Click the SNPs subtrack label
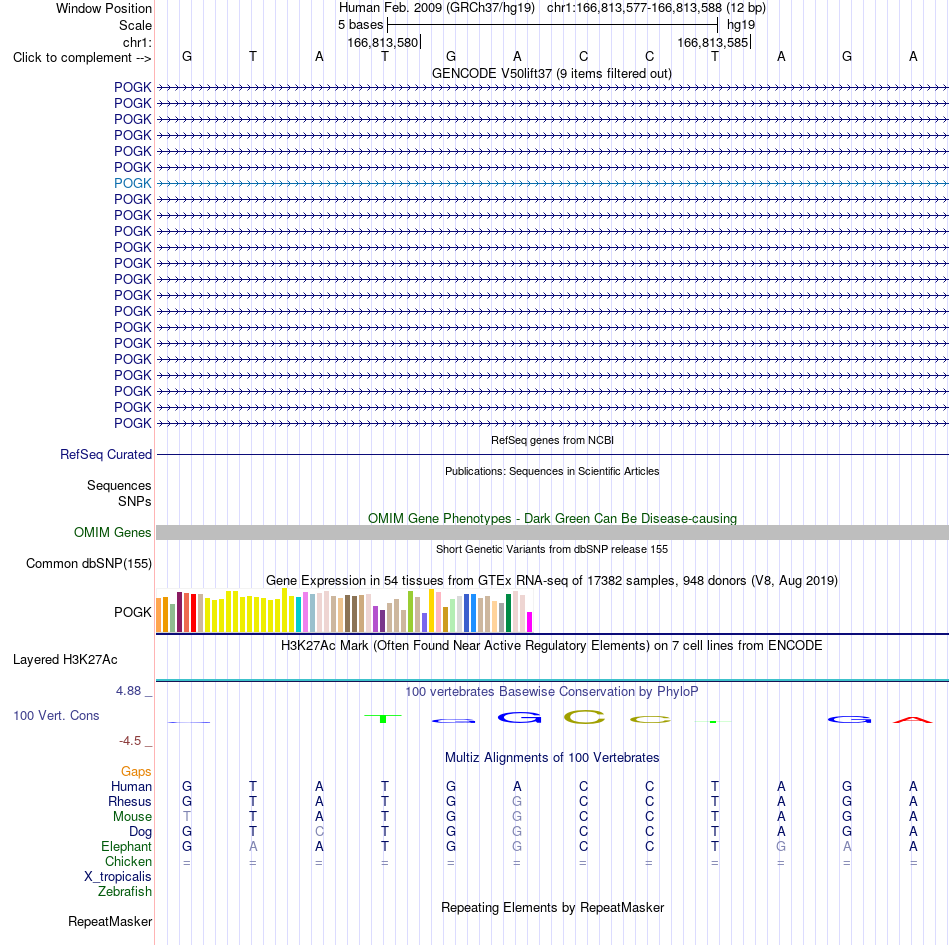 pyautogui.click(x=135, y=502)
